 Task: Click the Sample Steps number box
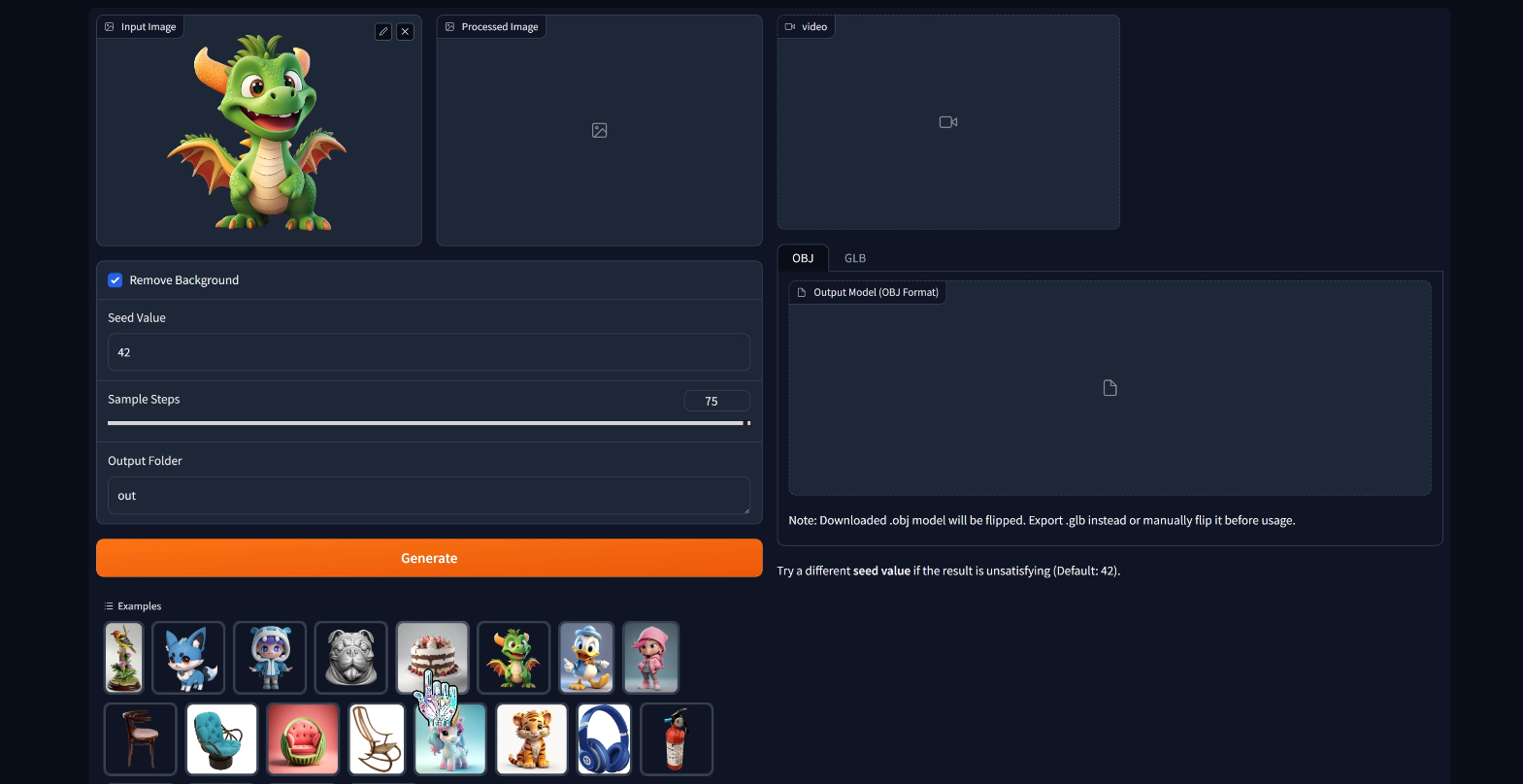click(717, 401)
